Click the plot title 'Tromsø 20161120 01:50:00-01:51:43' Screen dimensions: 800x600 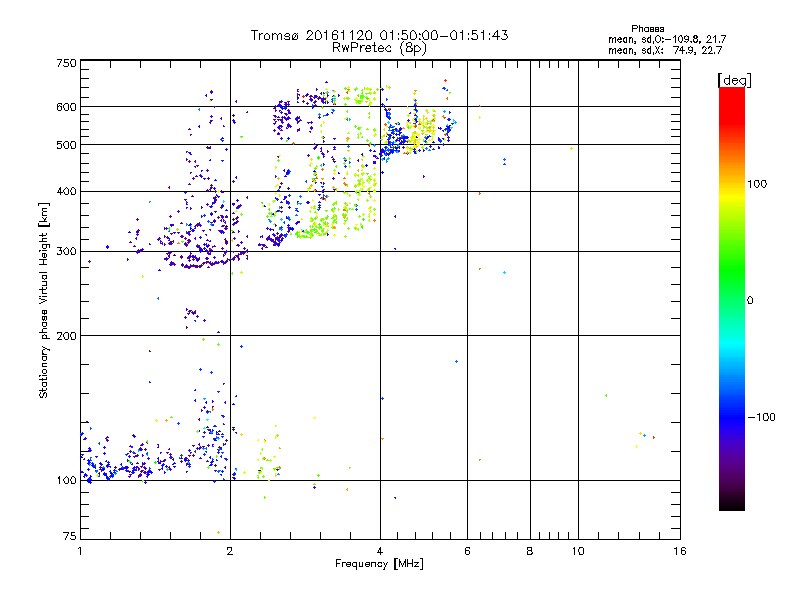[x=379, y=35]
